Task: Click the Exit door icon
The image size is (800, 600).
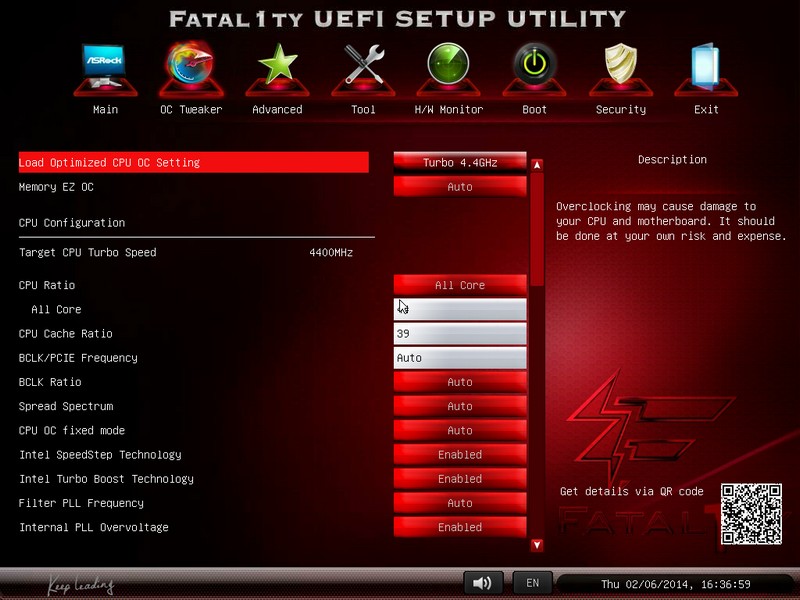Action: point(706,68)
